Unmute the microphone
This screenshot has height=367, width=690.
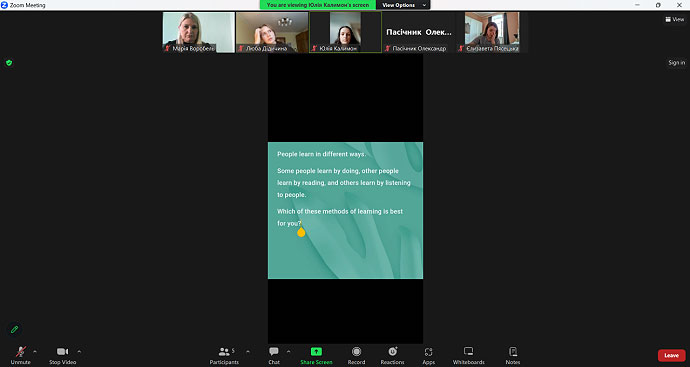tap(20, 355)
